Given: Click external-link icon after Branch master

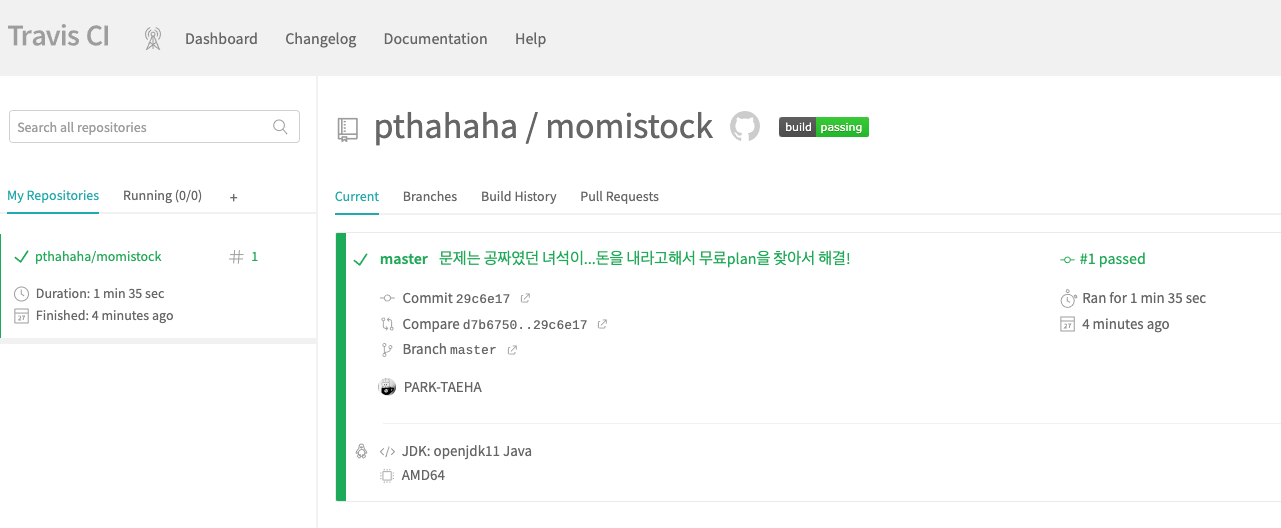Looking at the screenshot, I should [512, 350].
